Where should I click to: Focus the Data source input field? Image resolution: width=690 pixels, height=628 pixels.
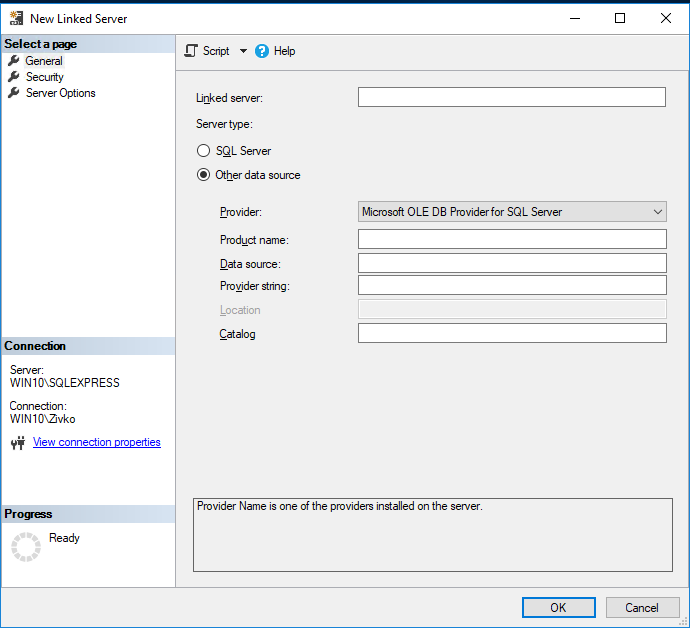pos(511,263)
